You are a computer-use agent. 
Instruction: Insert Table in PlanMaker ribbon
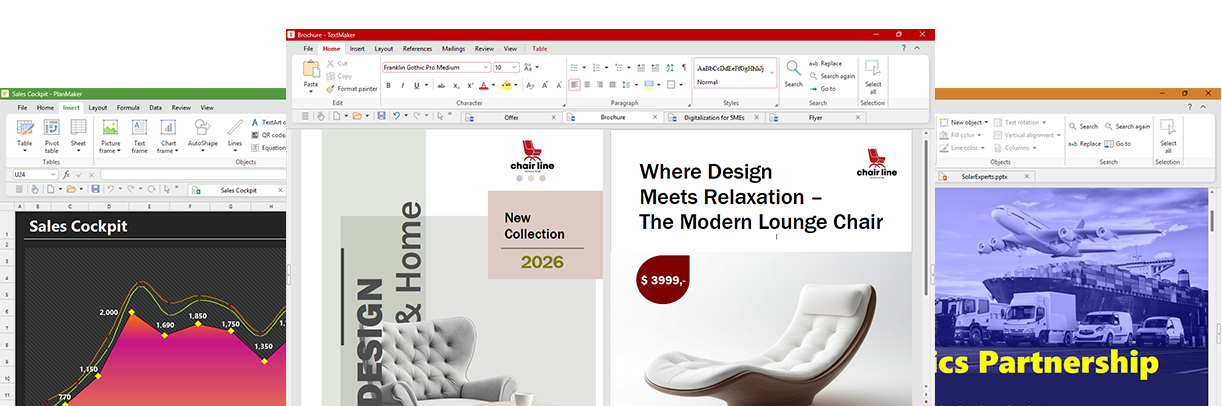(x=25, y=136)
